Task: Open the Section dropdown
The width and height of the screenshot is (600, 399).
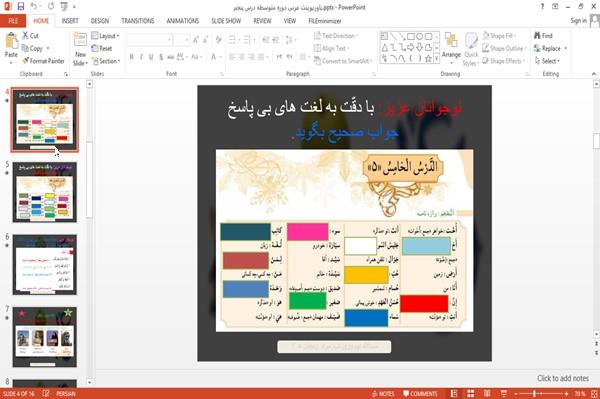Action: point(106,61)
